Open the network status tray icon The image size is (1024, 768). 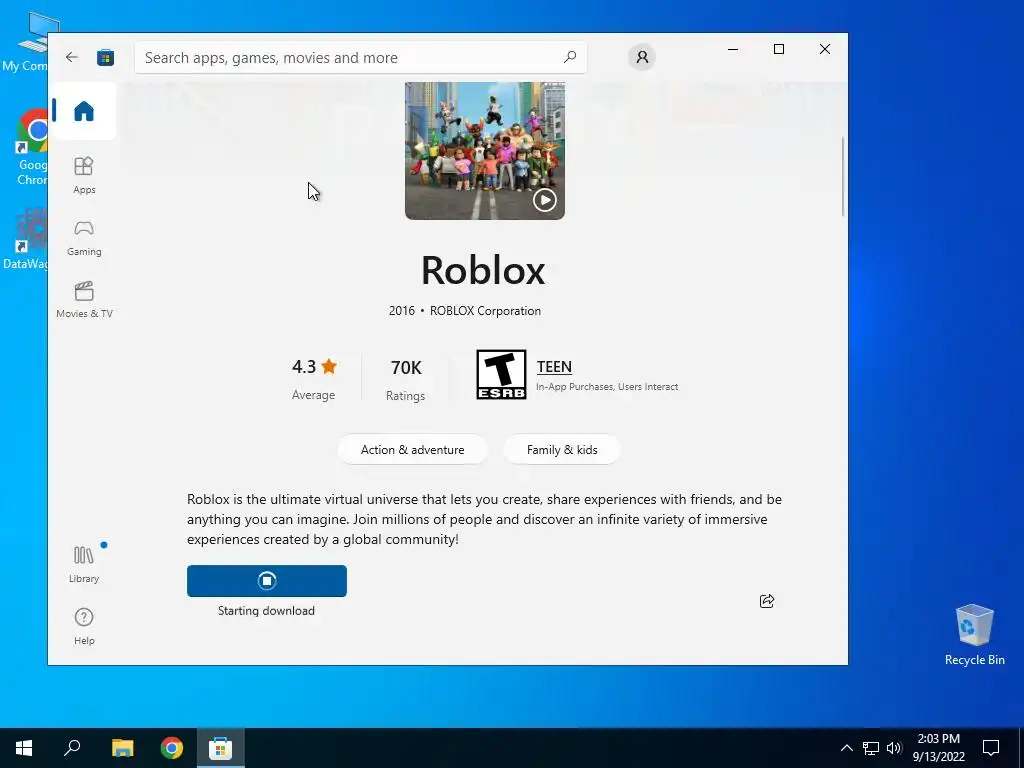871,748
